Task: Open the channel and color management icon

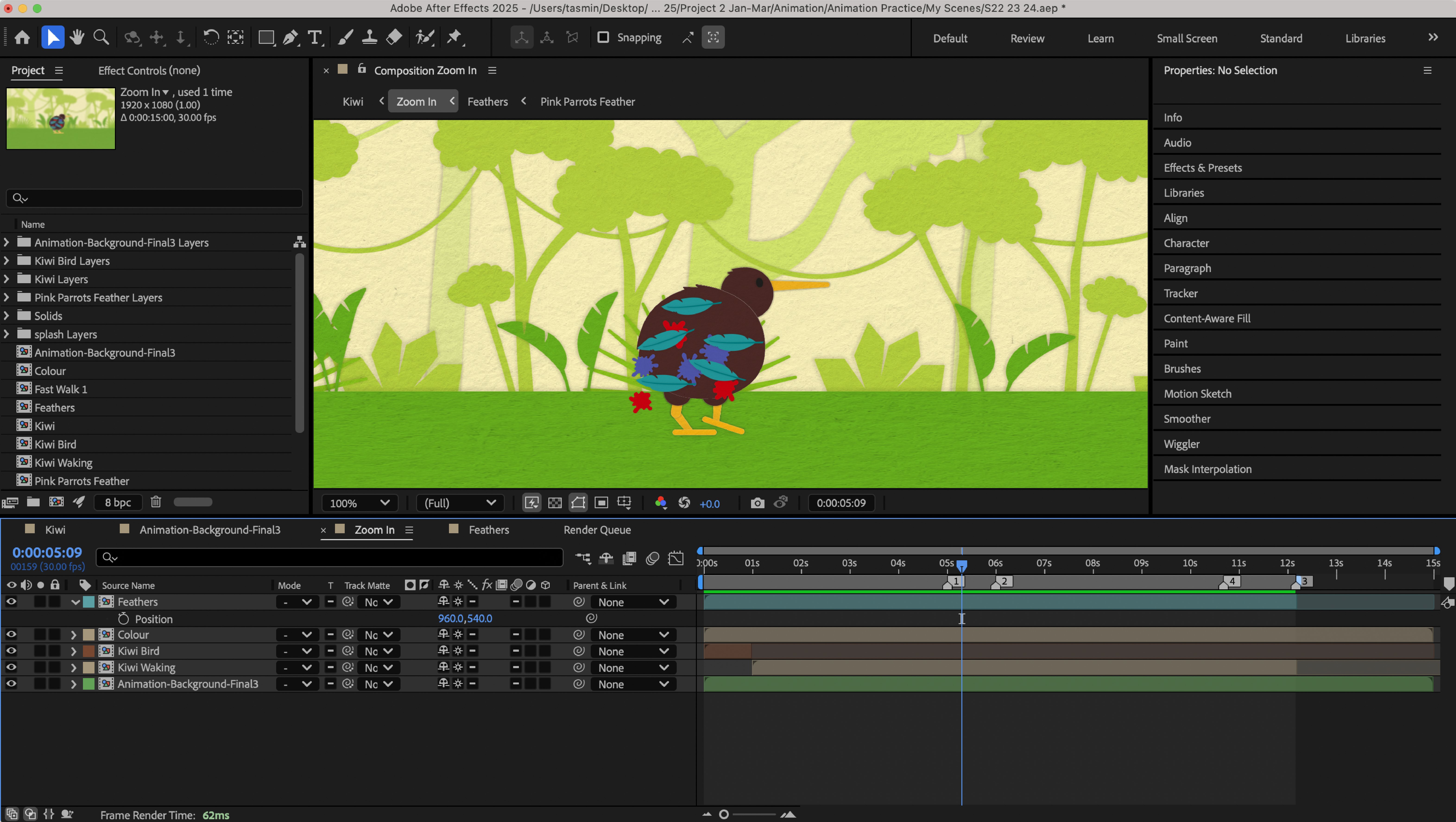Action: pos(661,503)
